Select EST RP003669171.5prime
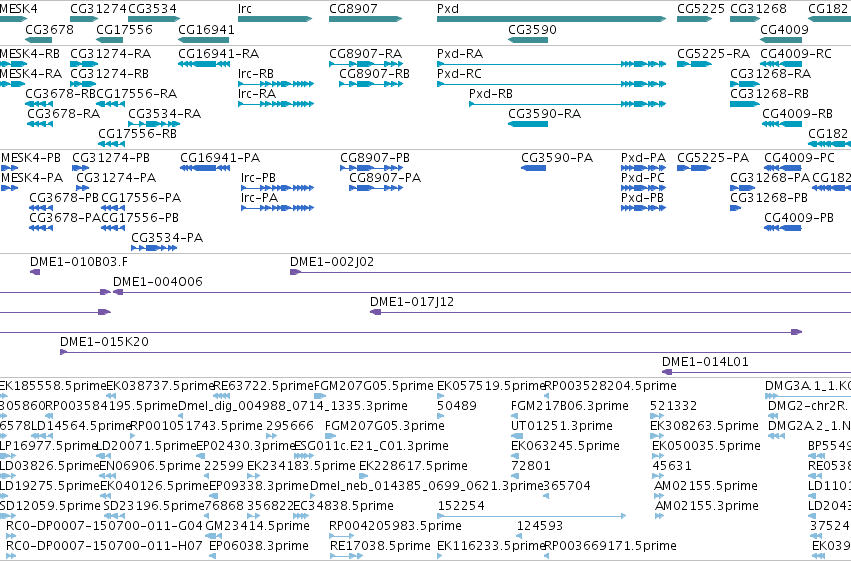Image resolution: width=851 pixels, height=561 pixels. tap(610, 546)
